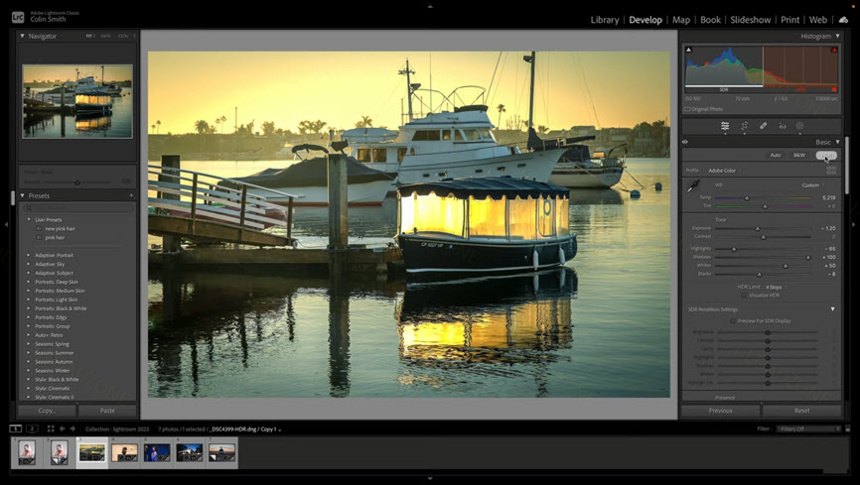Switch to grid view icon in filmstrip bar
860x485 pixels.
click(x=50, y=428)
